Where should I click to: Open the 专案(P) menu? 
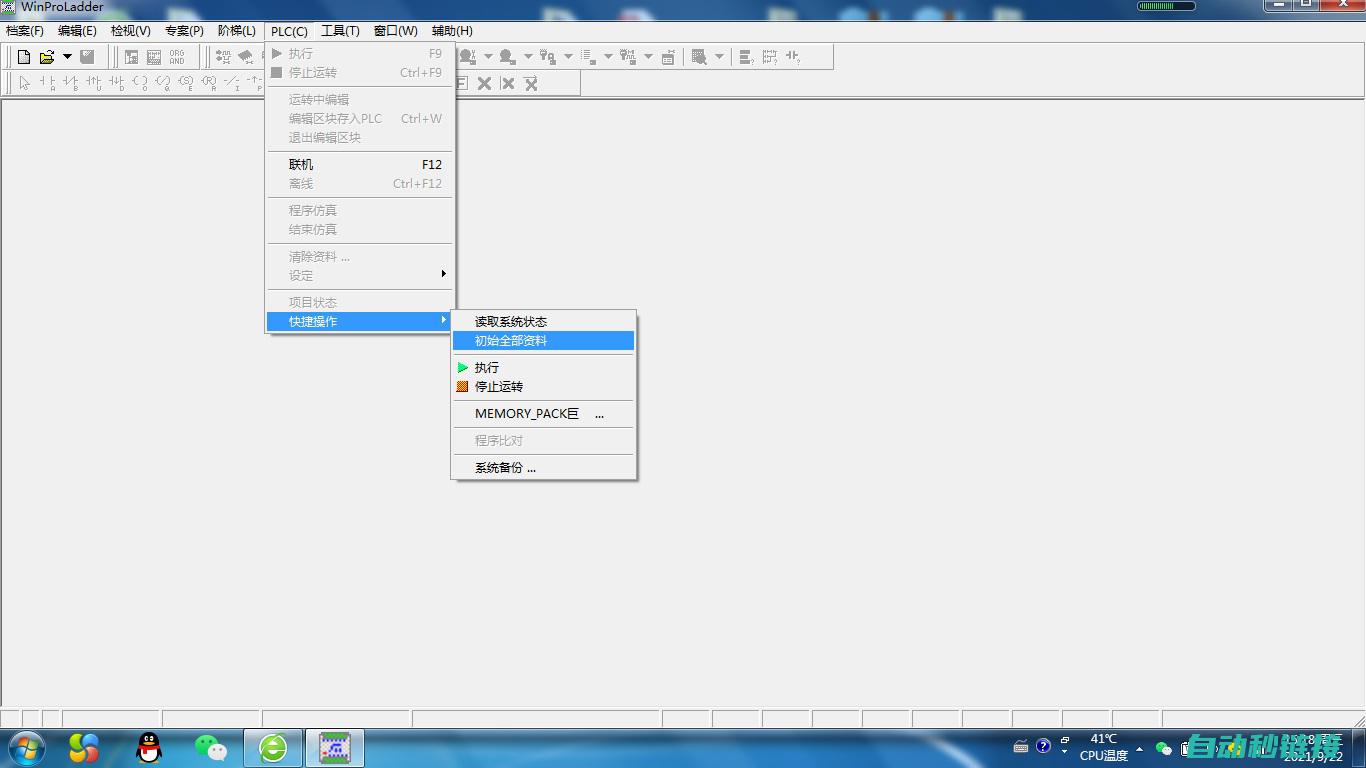(184, 31)
